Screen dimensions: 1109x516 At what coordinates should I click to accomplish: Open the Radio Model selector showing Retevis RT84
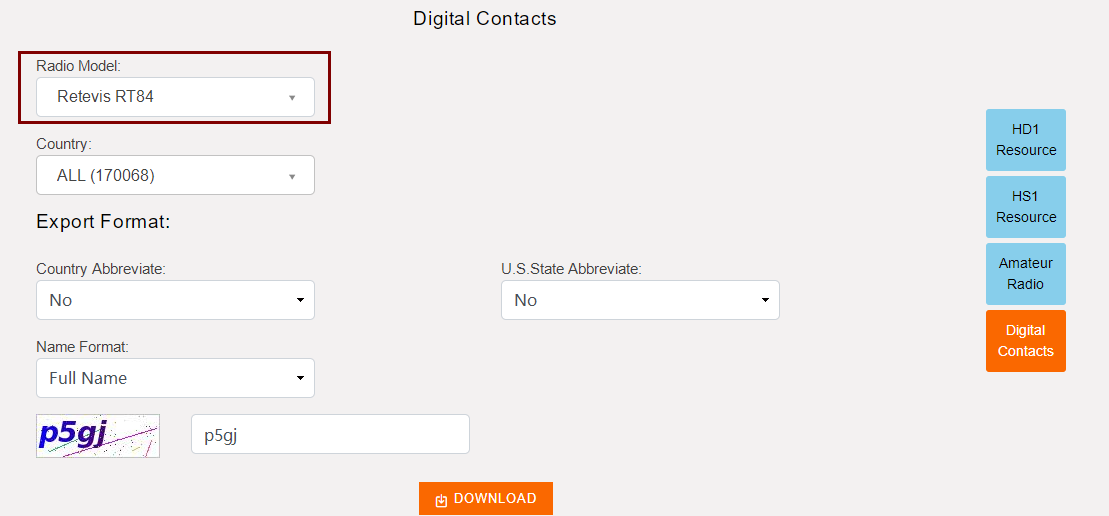[175, 97]
